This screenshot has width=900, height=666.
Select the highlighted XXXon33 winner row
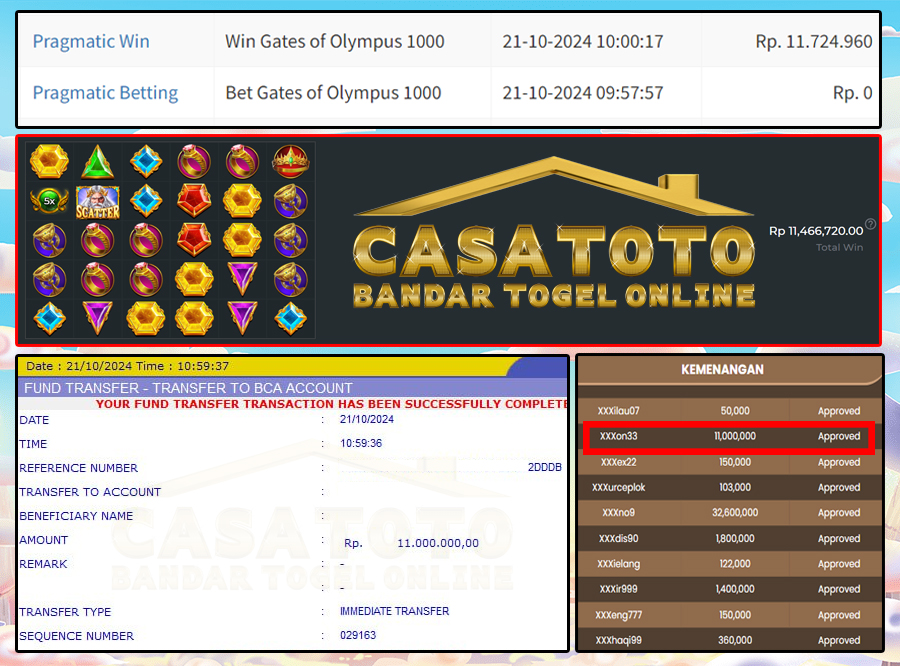tap(729, 436)
